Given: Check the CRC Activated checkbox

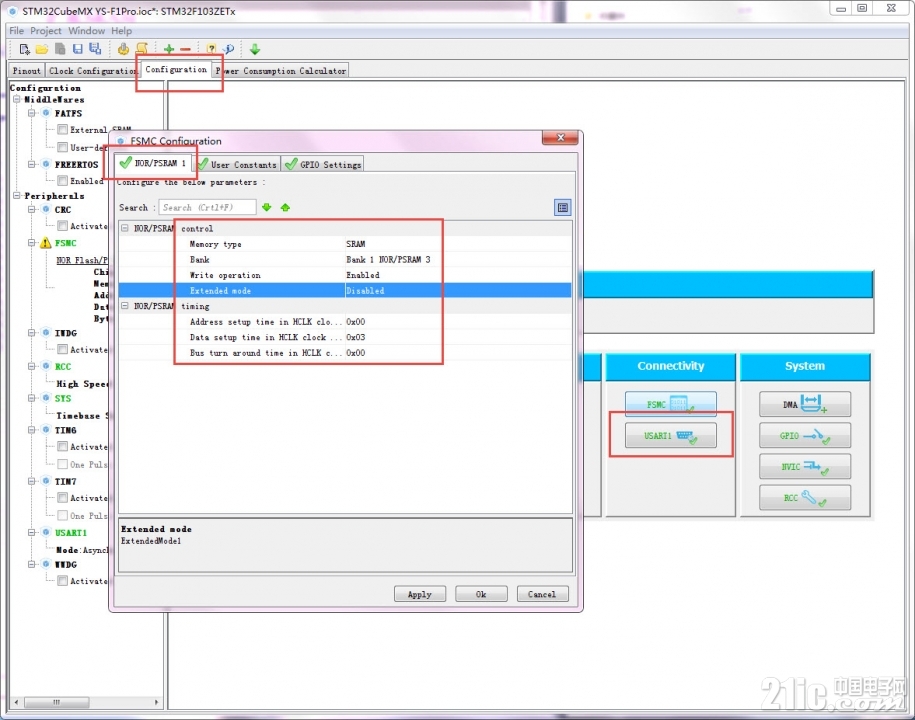Looking at the screenshot, I should (62, 226).
